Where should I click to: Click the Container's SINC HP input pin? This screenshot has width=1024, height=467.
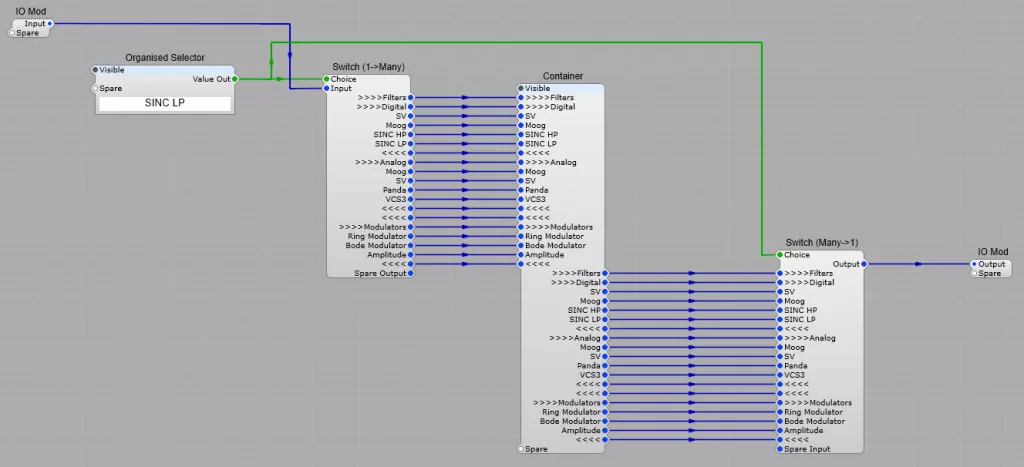point(520,135)
